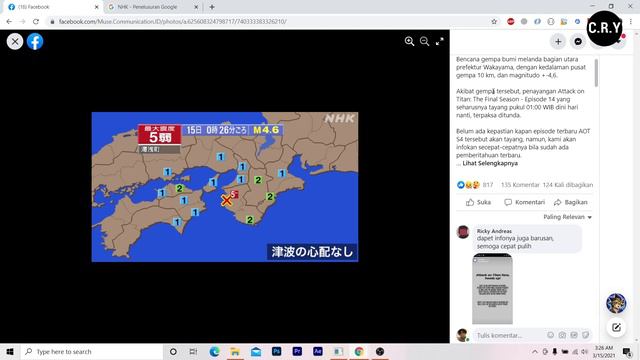This screenshot has width=640, height=360.
Task: Close the NHK Google search tab
Action: coord(196,7)
